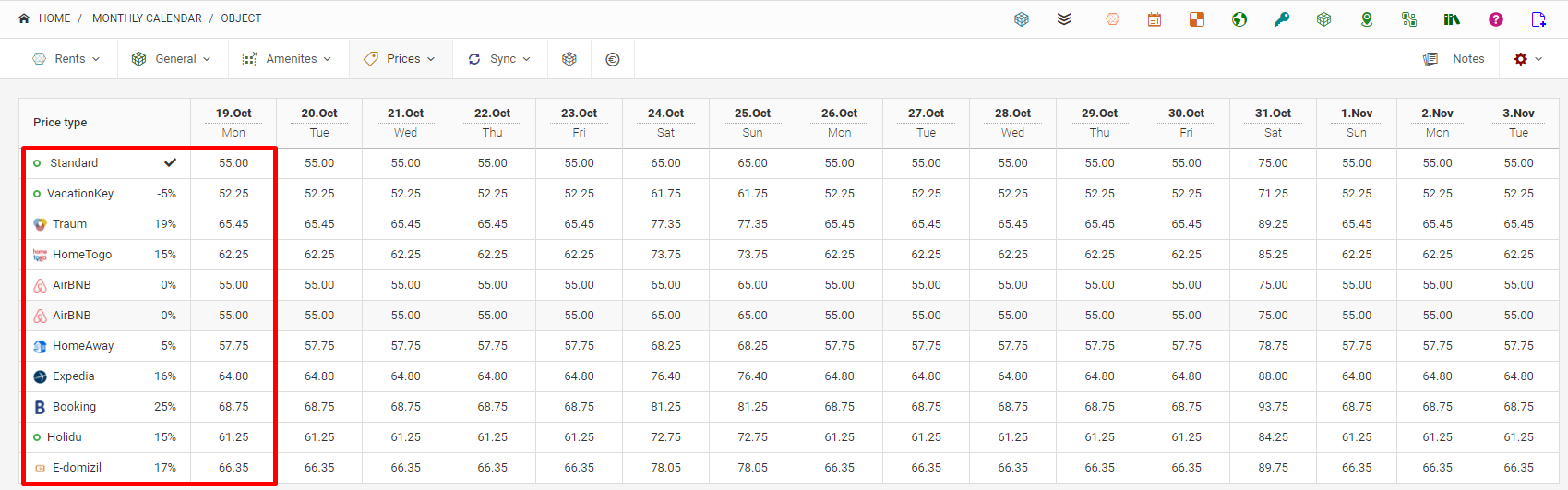Select the HomeAway row label
The height and width of the screenshot is (490, 1568).
click(83, 346)
